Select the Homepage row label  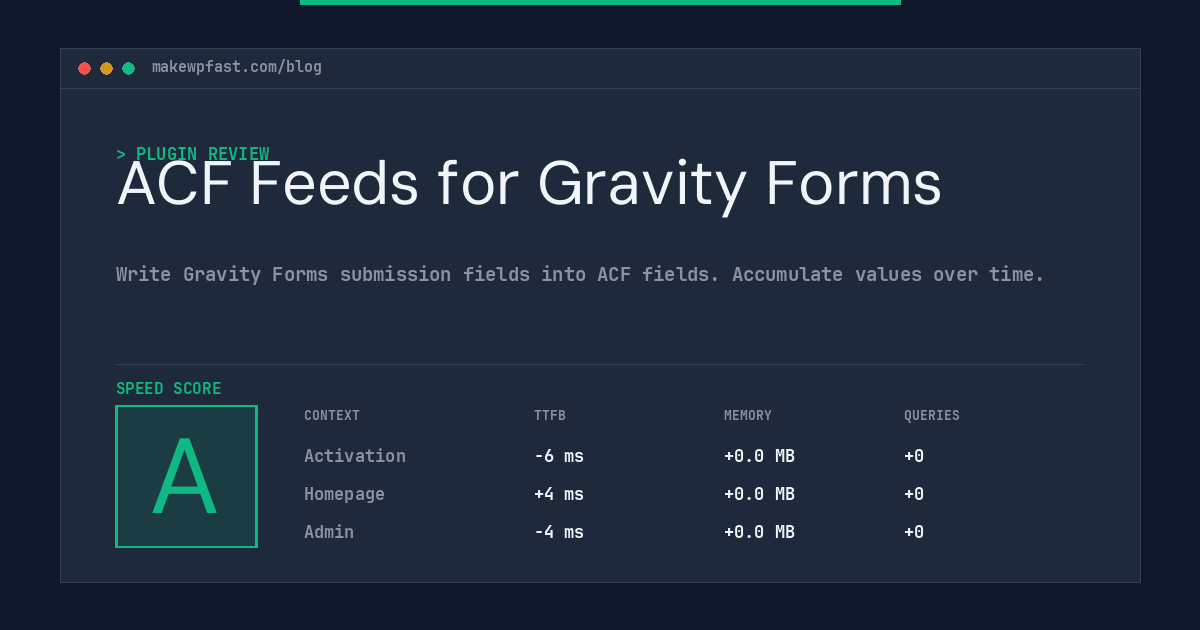pyautogui.click(x=344, y=494)
